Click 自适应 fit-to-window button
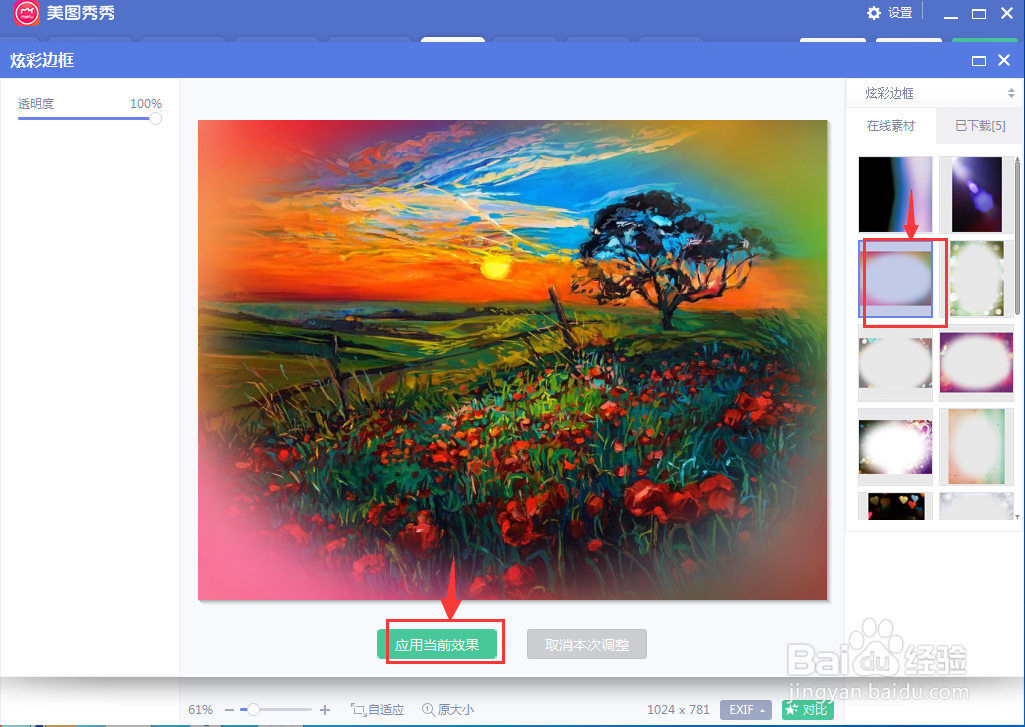The height and width of the screenshot is (727, 1025). (x=378, y=709)
